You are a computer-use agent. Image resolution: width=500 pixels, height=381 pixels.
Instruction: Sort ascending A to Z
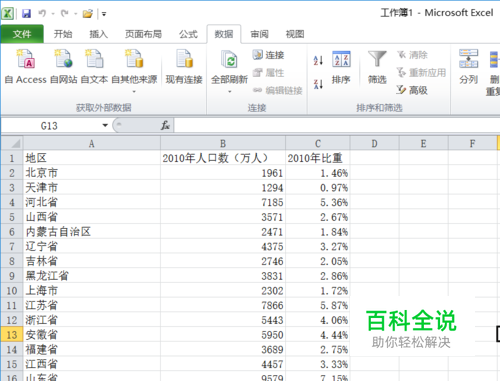click(318, 60)
